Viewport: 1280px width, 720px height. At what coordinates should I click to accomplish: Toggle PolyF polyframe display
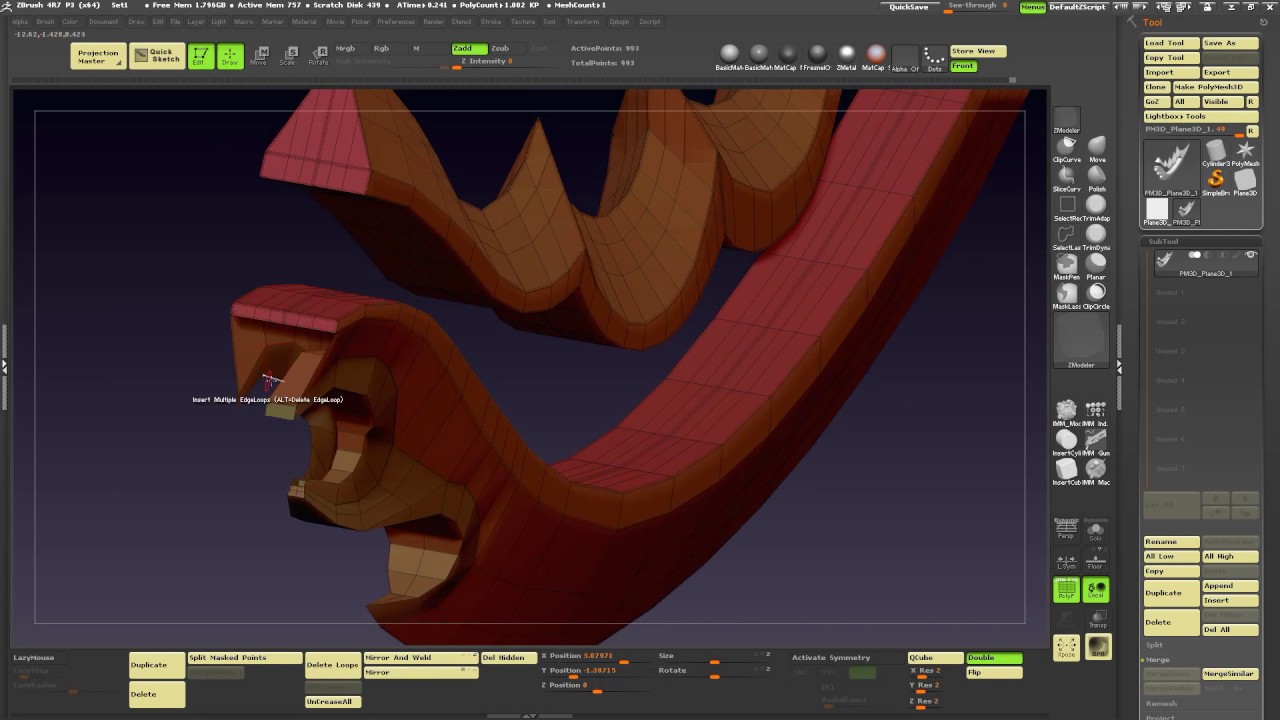[1066, 590]
